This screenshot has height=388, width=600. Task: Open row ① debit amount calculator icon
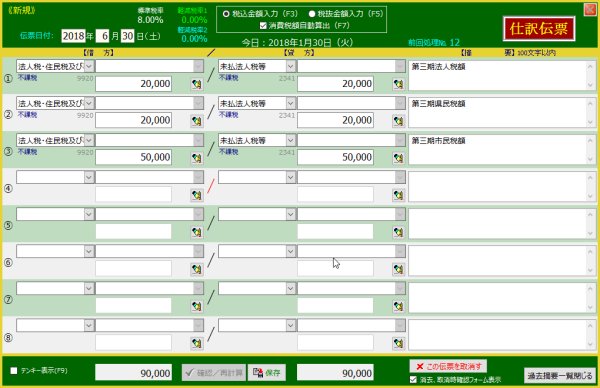tap(197, 84)
